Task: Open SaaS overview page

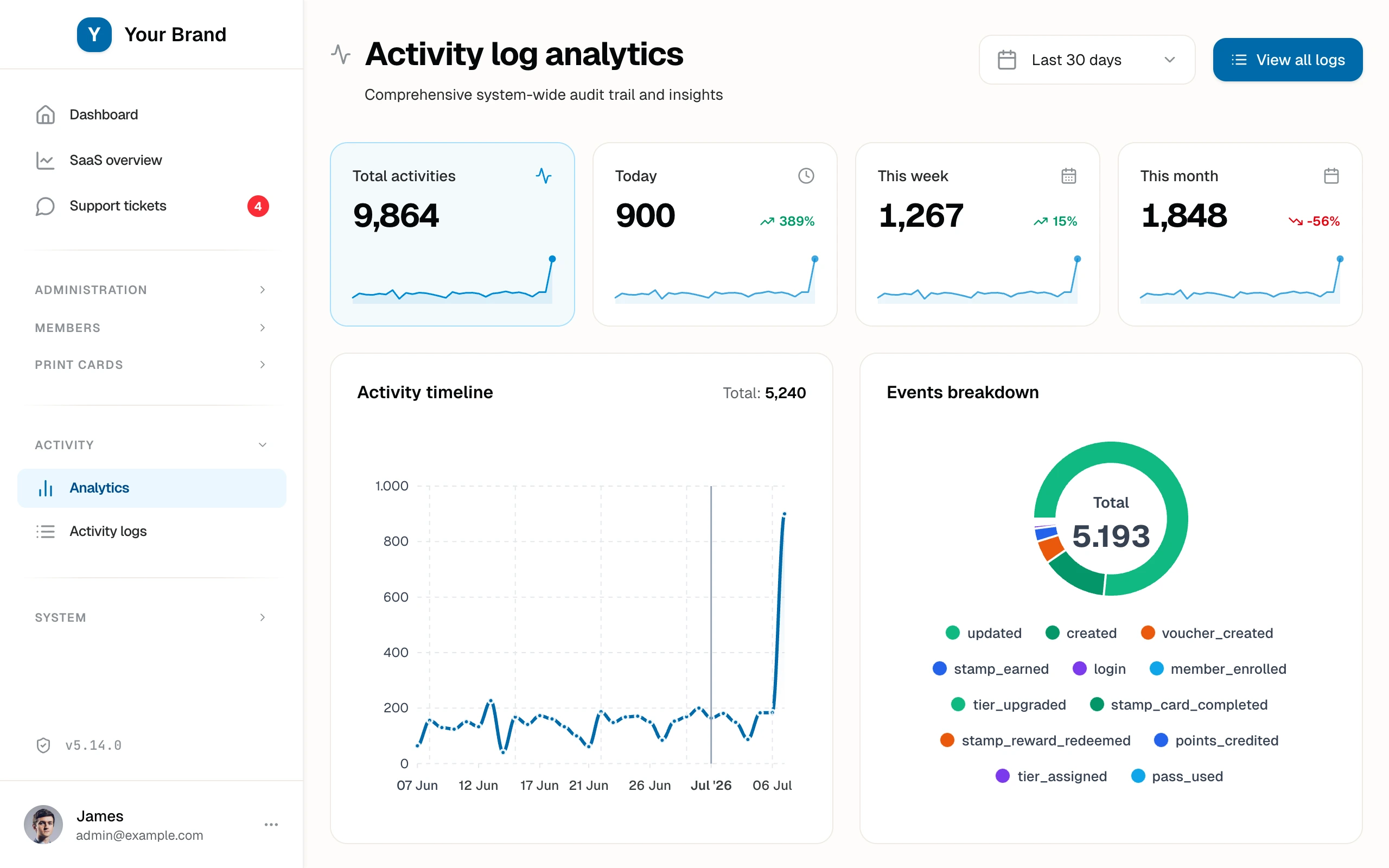Action: coord(151,160)
